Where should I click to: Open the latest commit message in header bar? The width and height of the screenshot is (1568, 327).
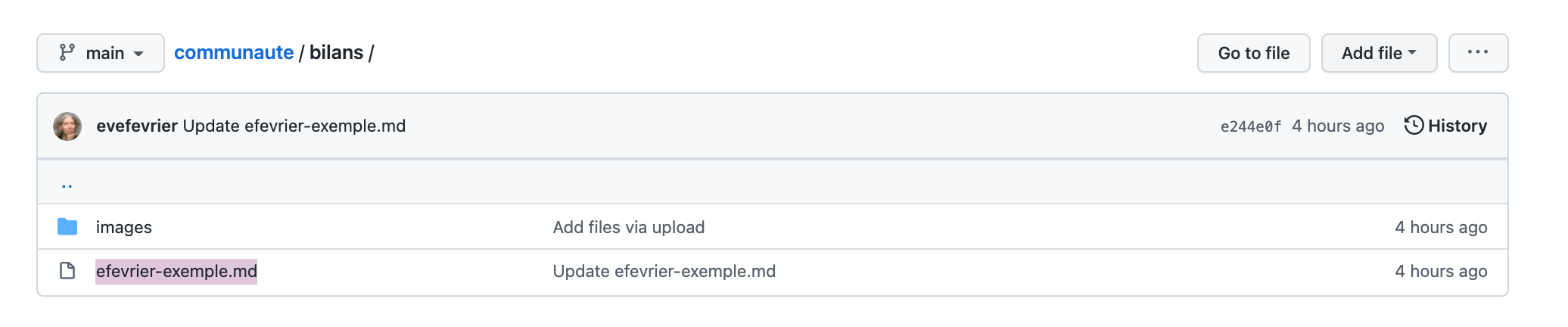coord(294,126)
